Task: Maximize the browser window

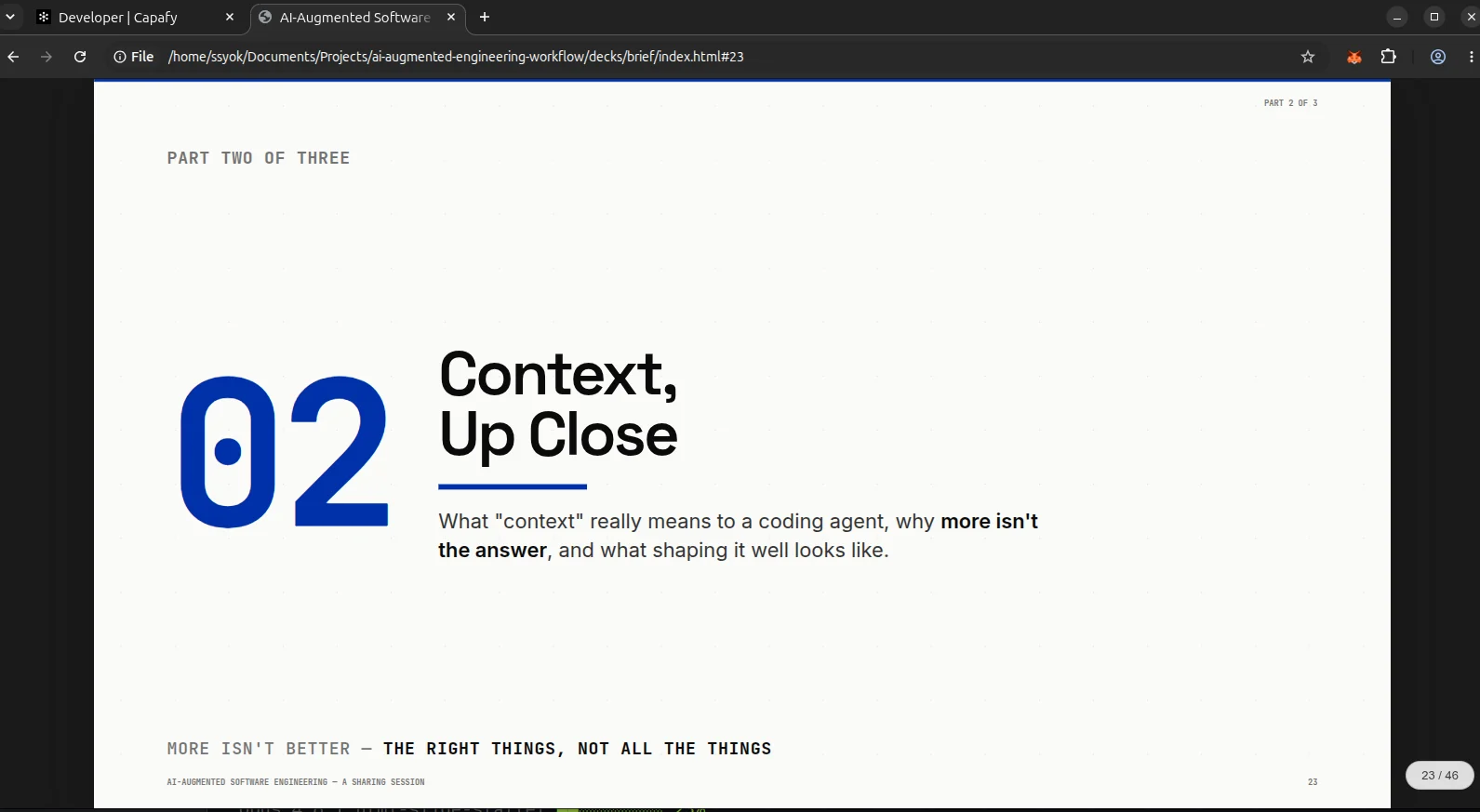Action: (x=1434, y=17)
